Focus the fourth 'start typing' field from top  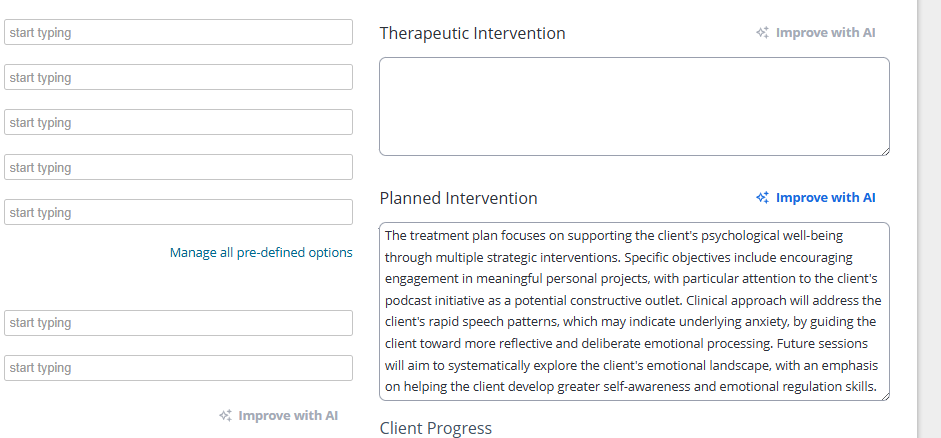[178, 168]
